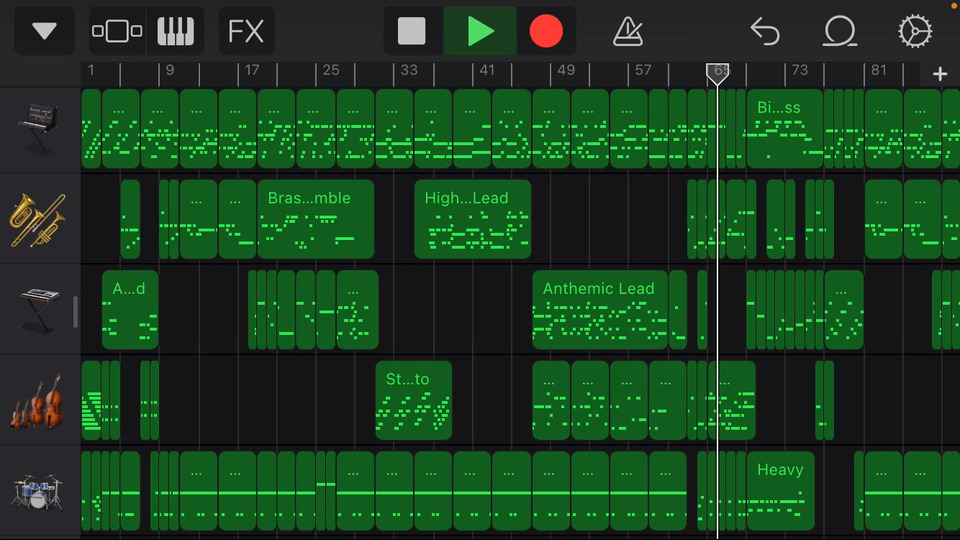960x540 pixels.
Task: Tap bar 73 on the ruler
Action: click(x=800, y=70)
